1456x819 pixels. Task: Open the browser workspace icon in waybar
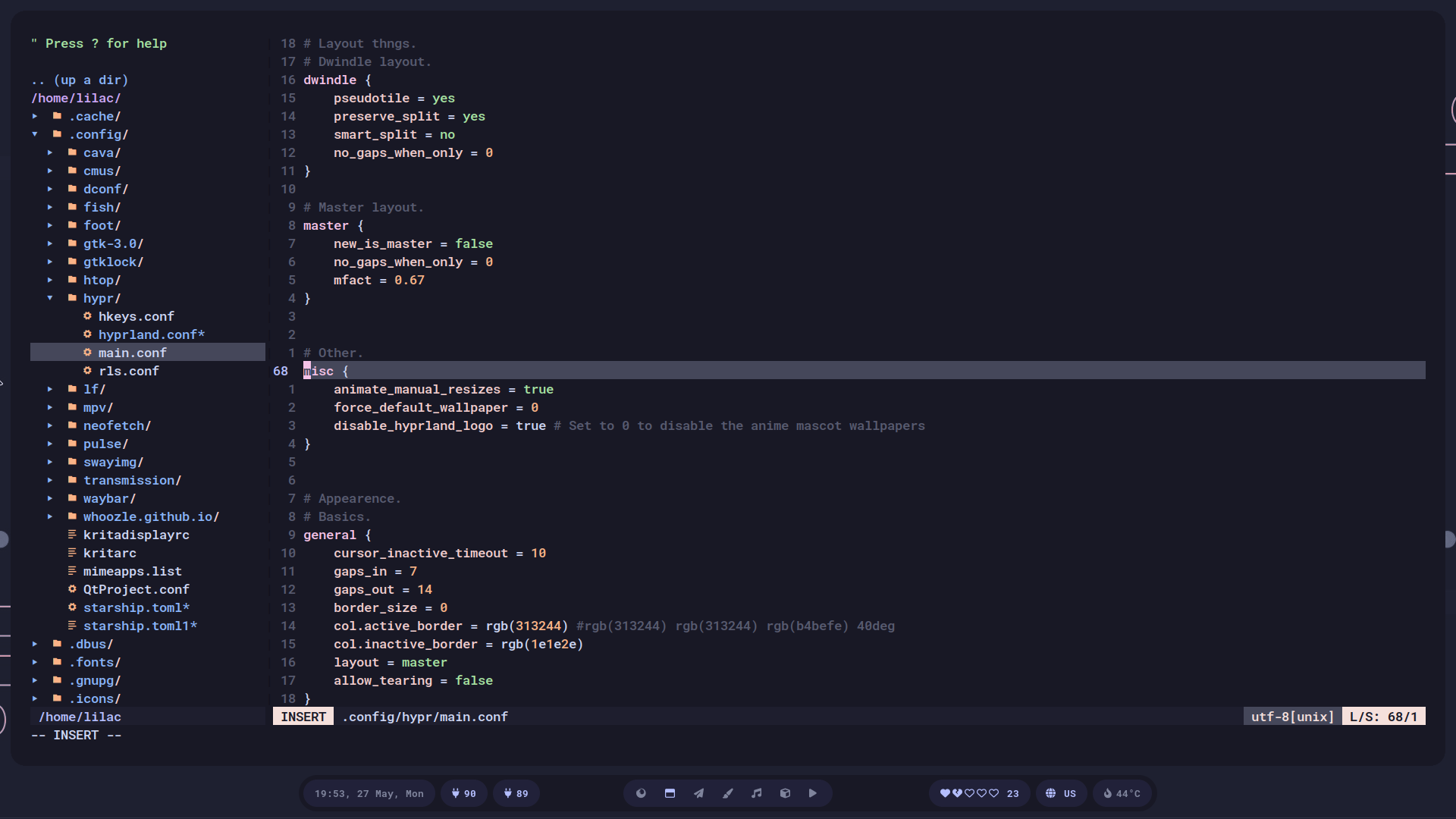tap(641, 793)
